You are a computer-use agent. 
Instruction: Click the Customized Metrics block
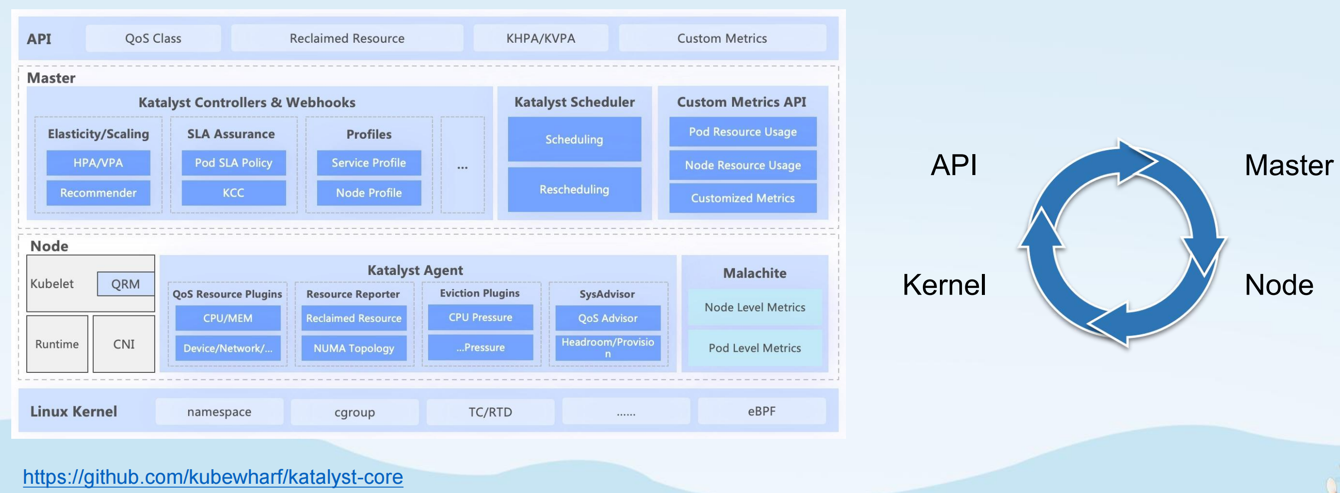(x=743, y=198)
